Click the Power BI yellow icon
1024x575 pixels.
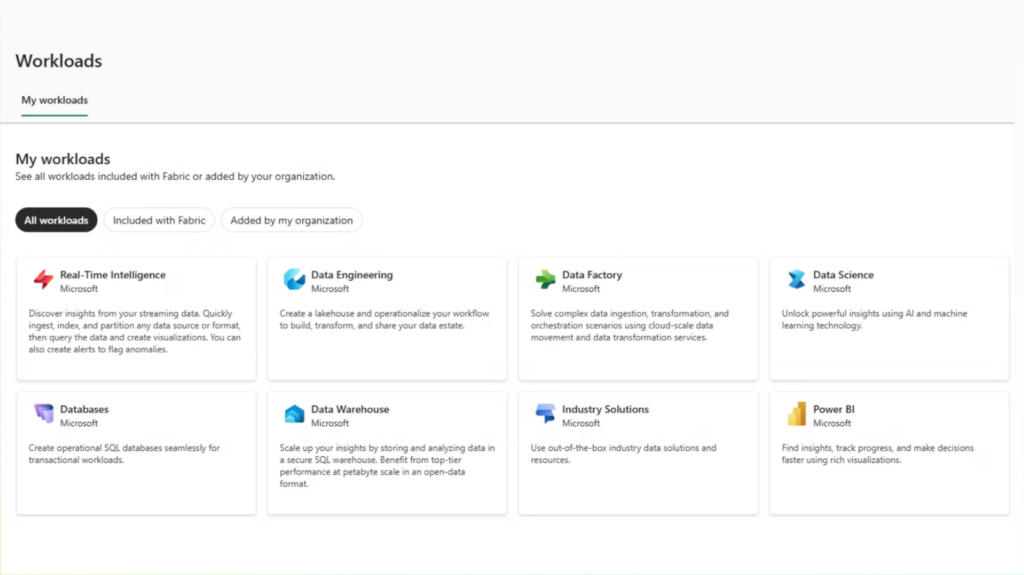796,414
